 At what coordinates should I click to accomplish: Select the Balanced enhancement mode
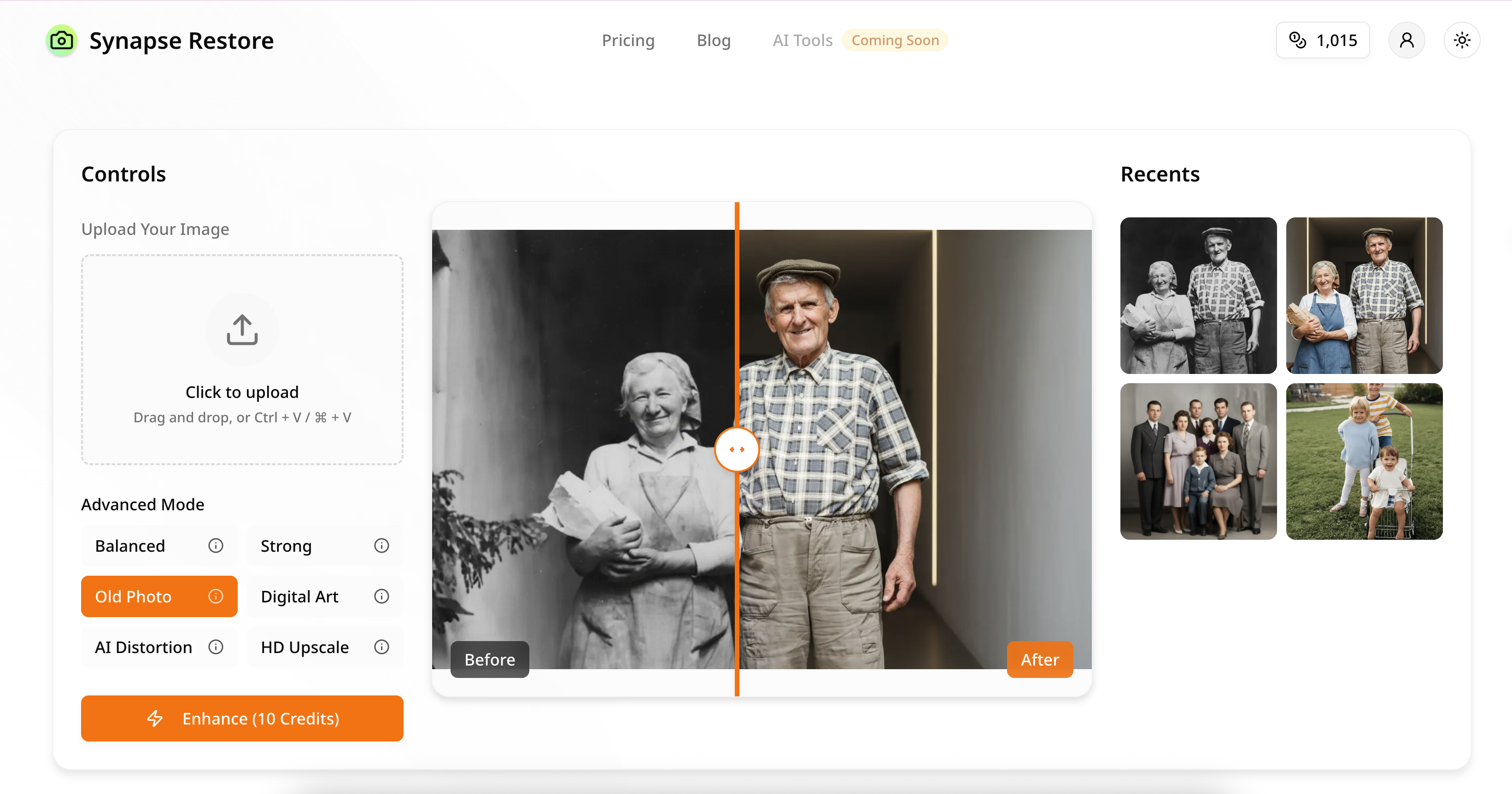130,545
